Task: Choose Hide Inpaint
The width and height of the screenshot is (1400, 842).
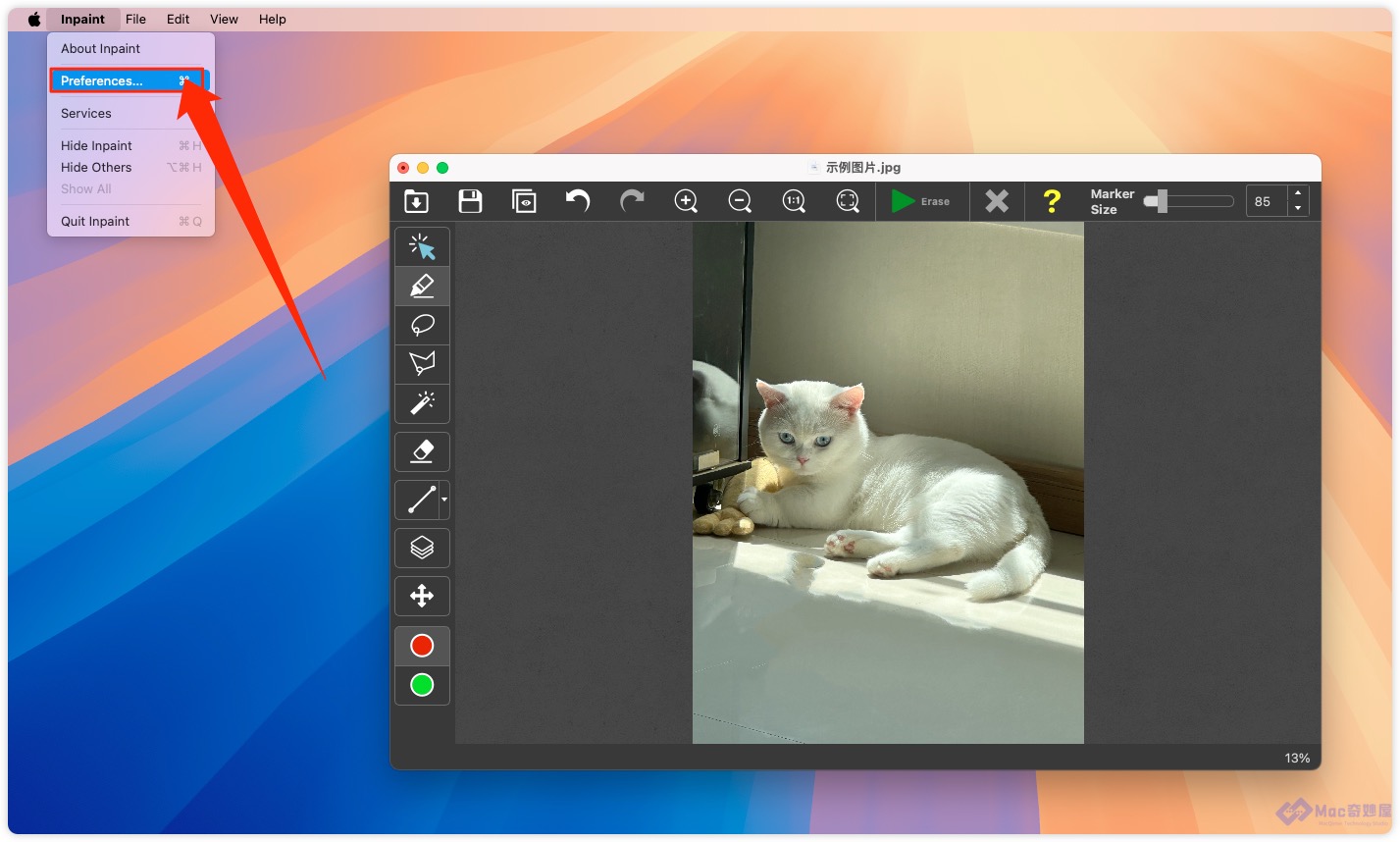Action: click(x=130, y=145)
